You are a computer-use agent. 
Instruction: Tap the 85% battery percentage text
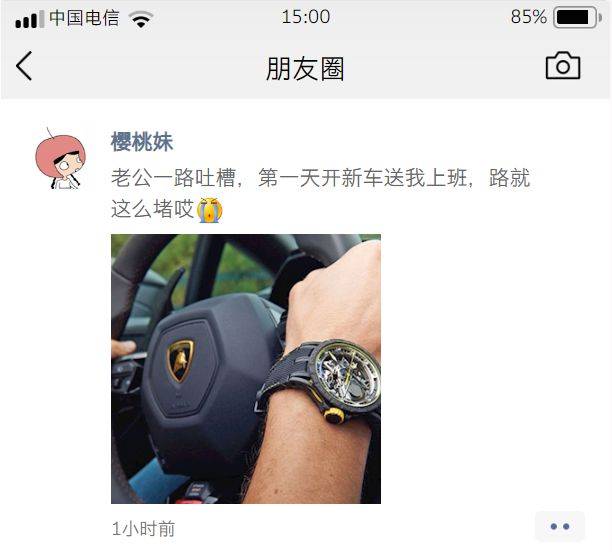pyautogui.click(x=528, y=17)
